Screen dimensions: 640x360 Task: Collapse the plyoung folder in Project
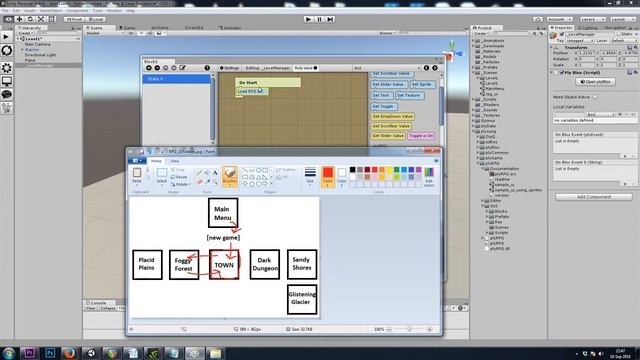click(474, 131)
